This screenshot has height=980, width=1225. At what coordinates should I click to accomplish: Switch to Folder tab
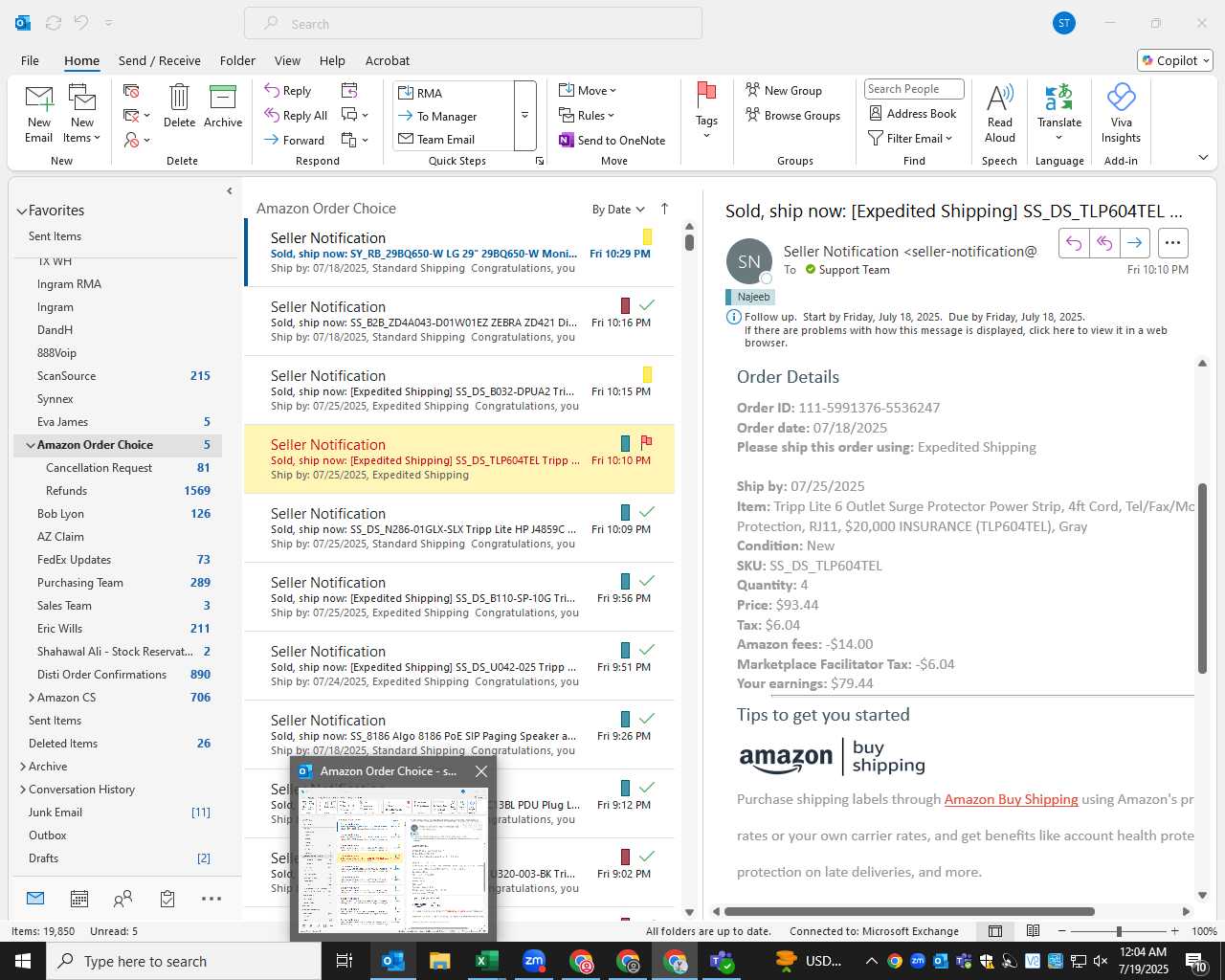[237, 60]
